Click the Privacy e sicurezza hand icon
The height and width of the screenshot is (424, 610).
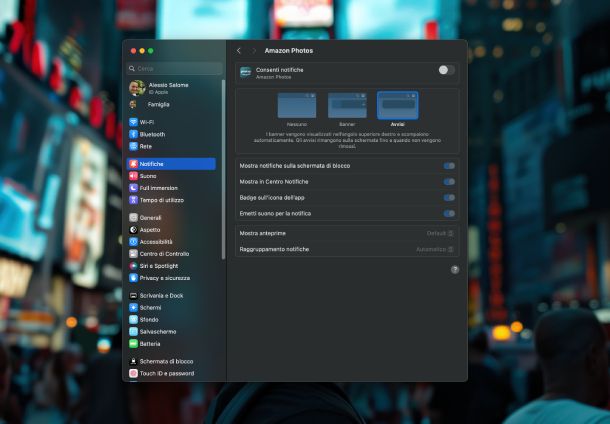pyautogui.click(x=133, y=278)
